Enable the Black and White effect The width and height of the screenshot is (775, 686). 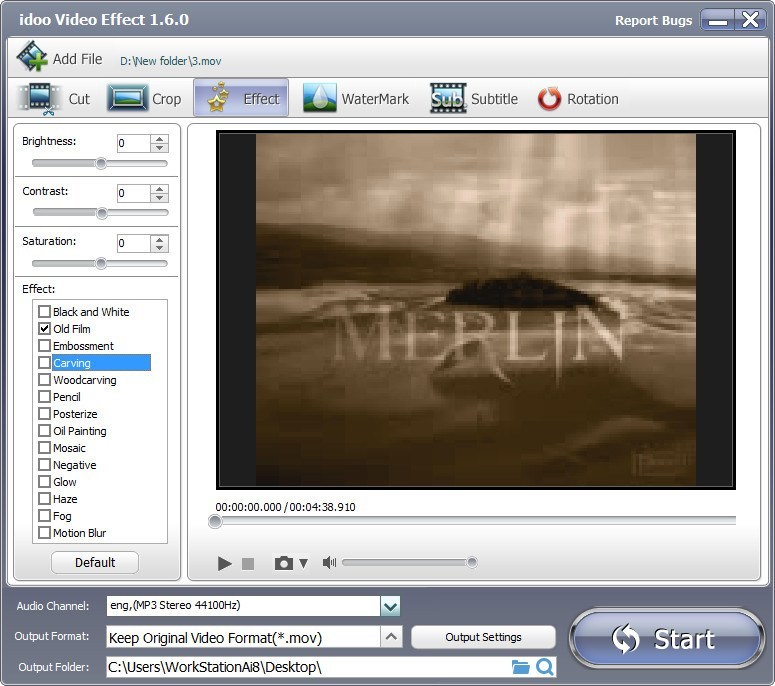click(x=44, y=311)
